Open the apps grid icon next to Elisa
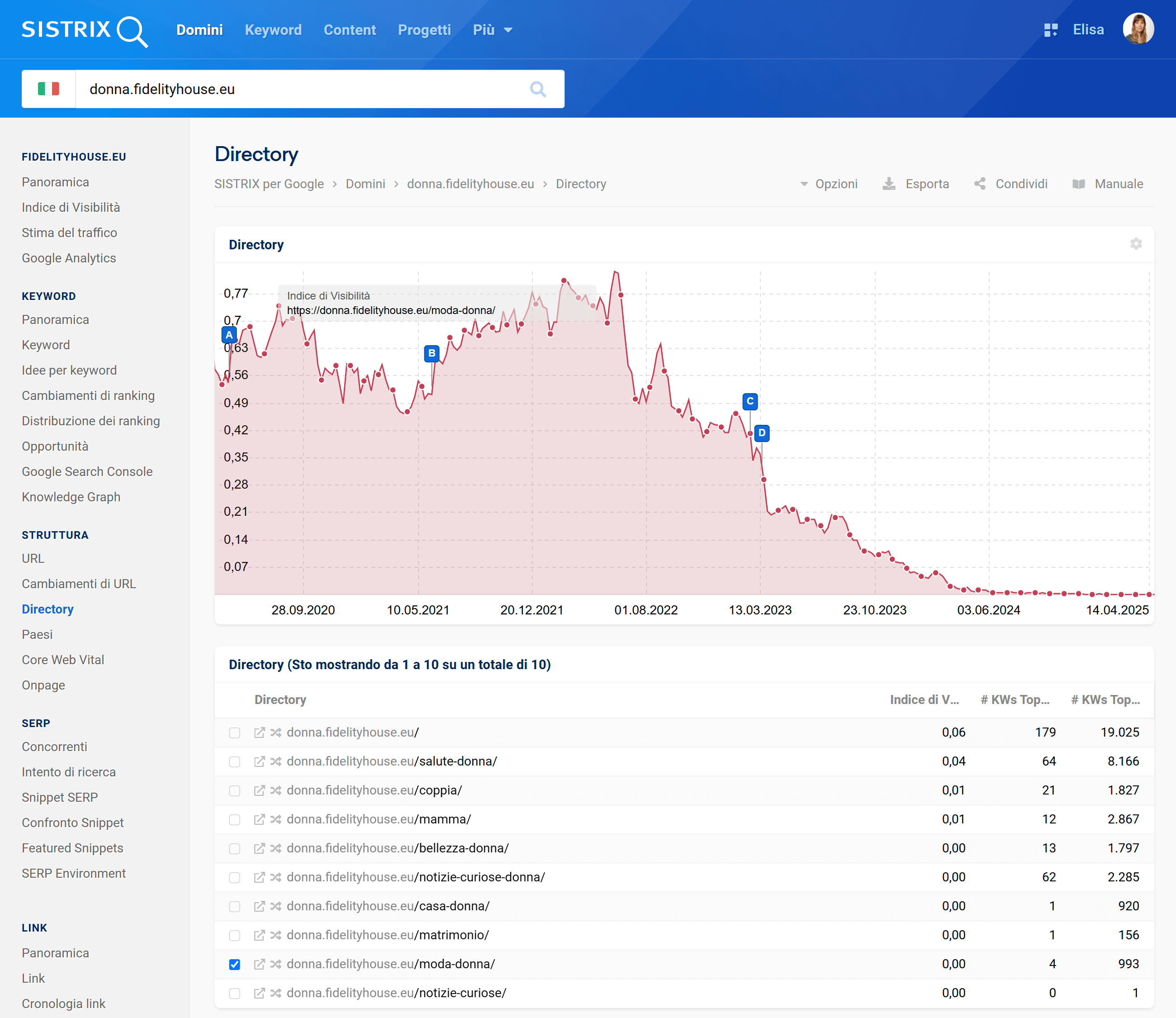The height and width of the screenshot is (1018, 1176). (x=1051, y=30)
